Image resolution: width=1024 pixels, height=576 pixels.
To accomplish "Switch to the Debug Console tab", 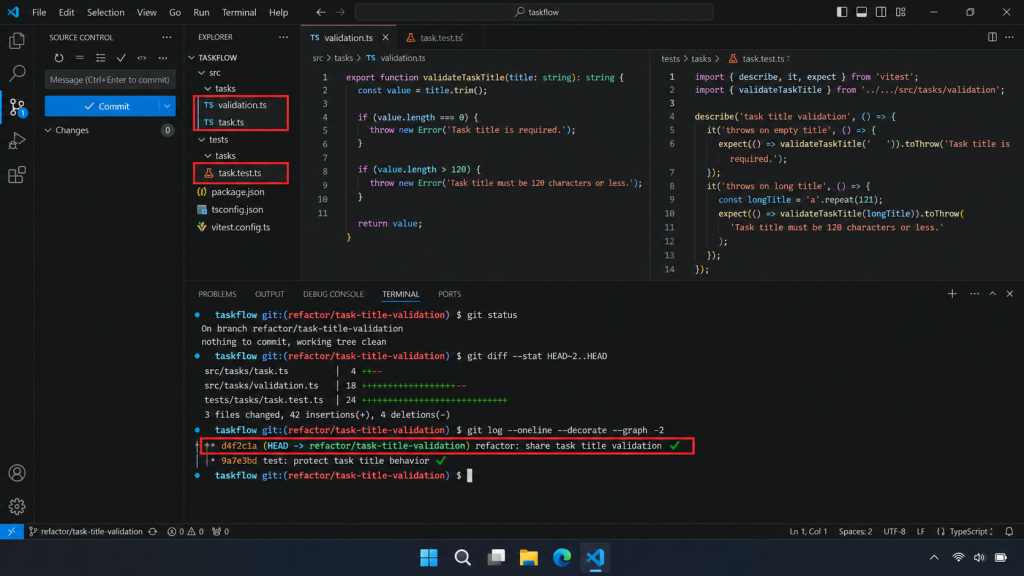I will coord(333,294).
